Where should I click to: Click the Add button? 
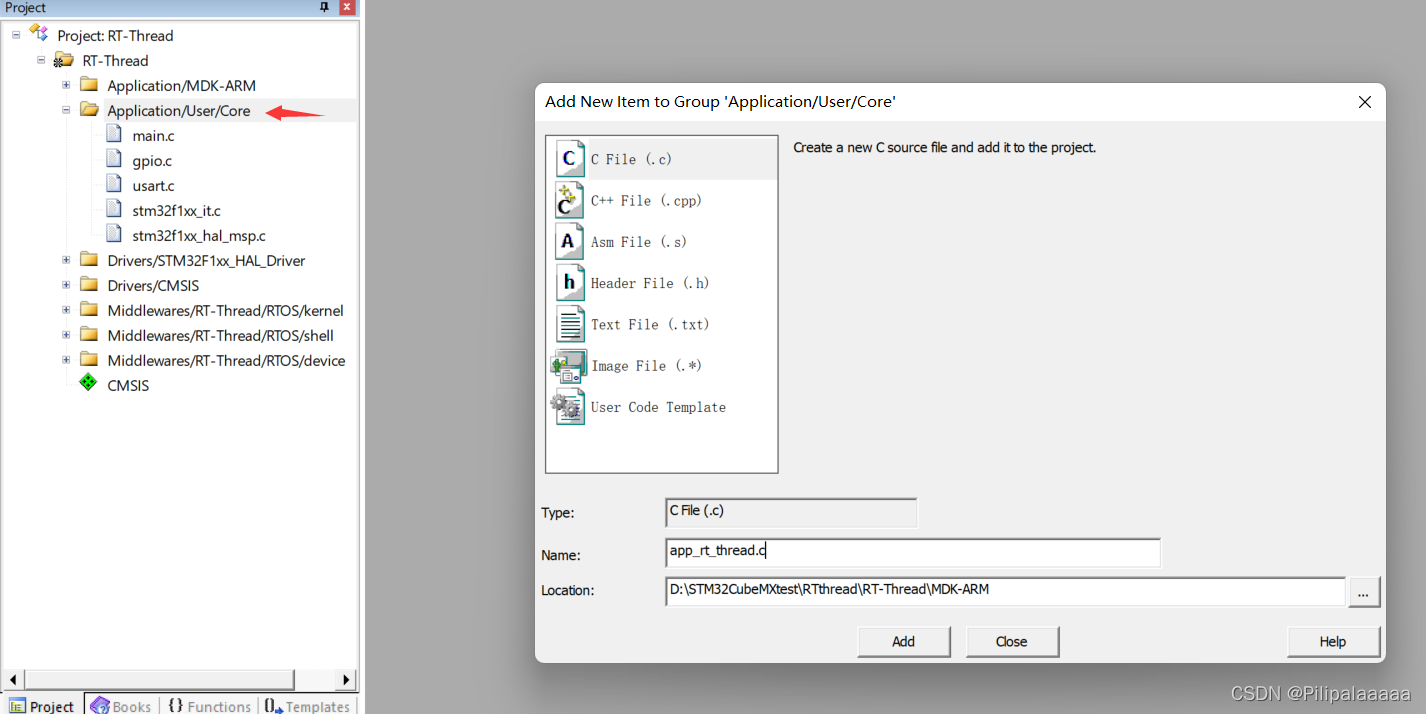(x=903, y=641)
